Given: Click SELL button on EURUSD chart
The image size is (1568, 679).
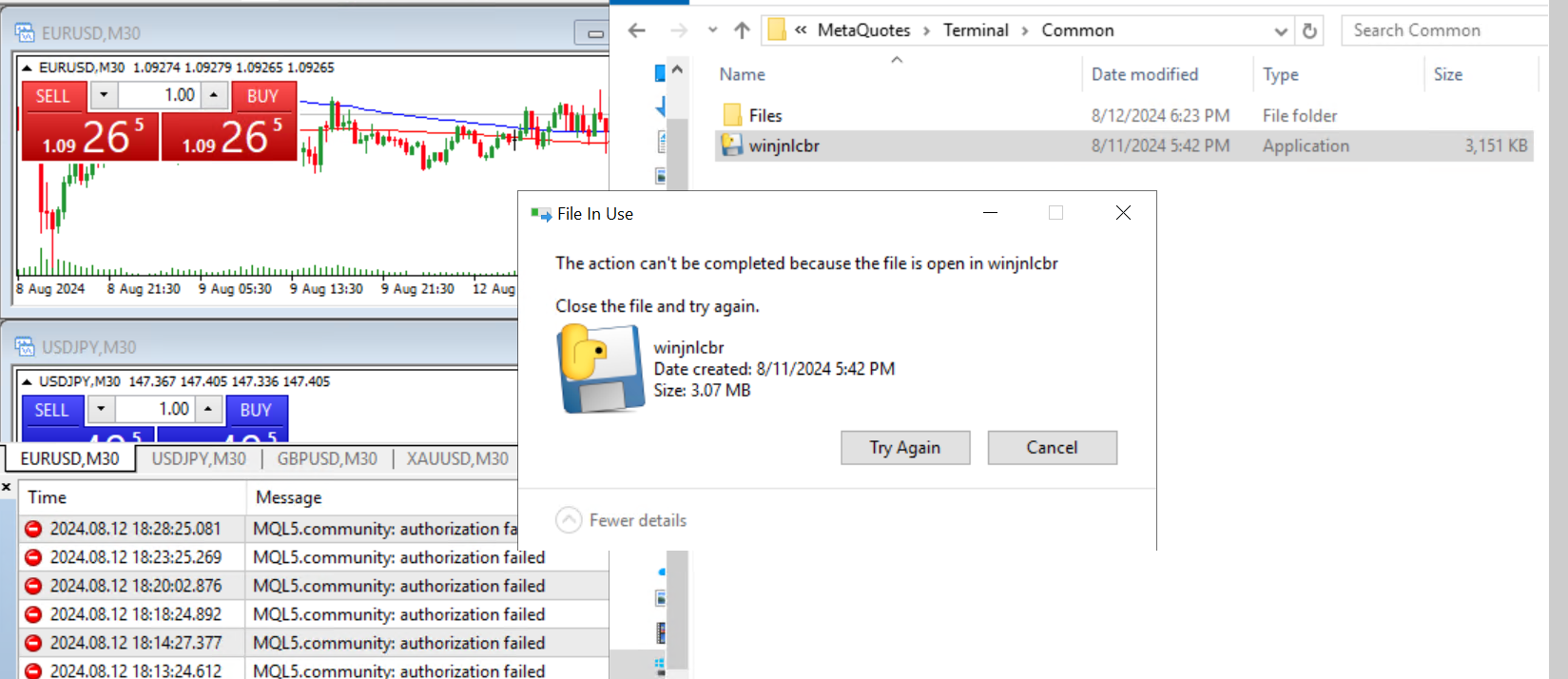Looking at the screenshot, I should (x=53, y=96).
